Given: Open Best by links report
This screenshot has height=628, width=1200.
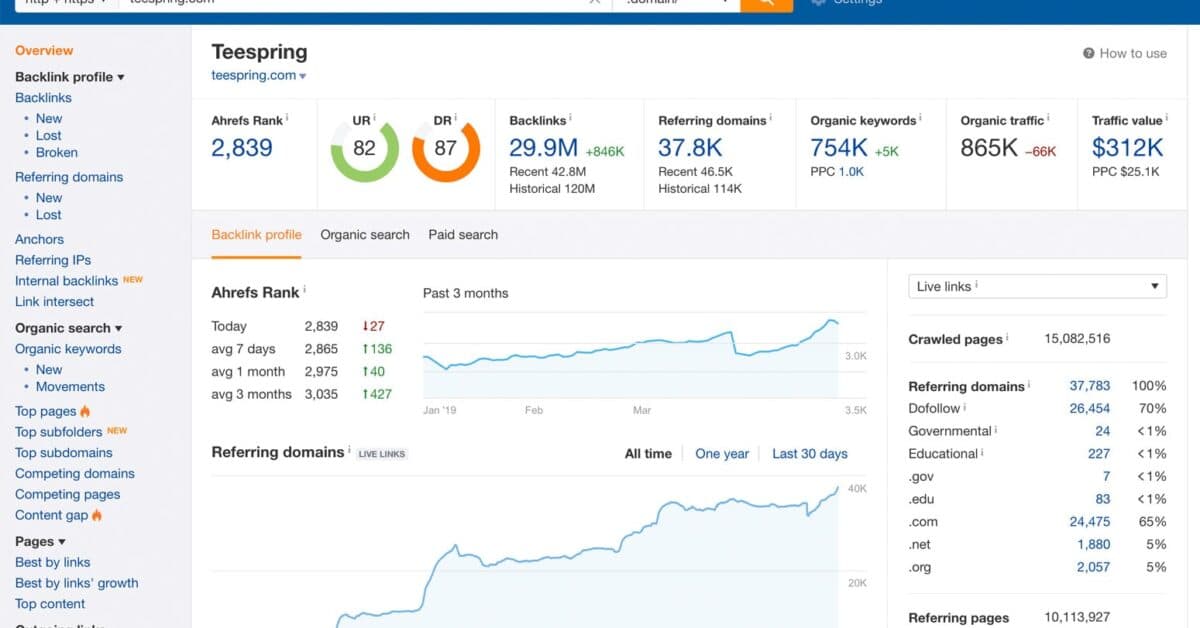Looking at the screenshot, I should (53, 563).
